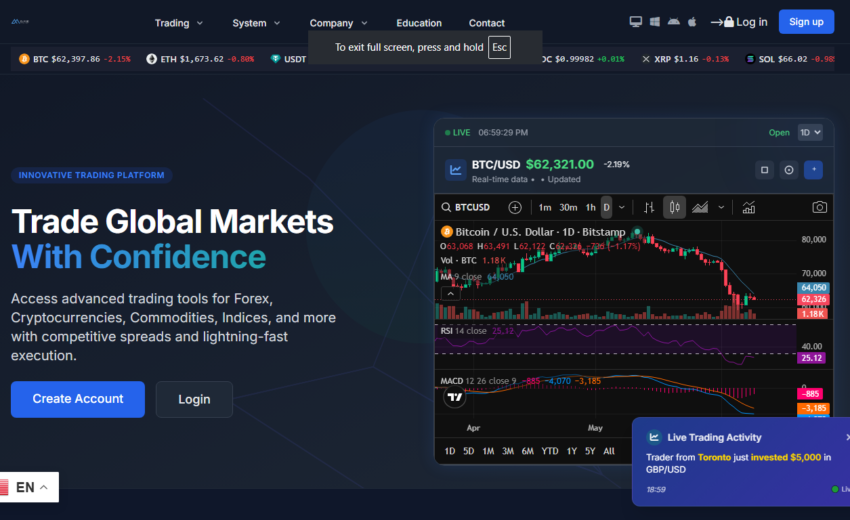Set chart range to 1M
The image size is (850, 520).
[x=488, y=451]
